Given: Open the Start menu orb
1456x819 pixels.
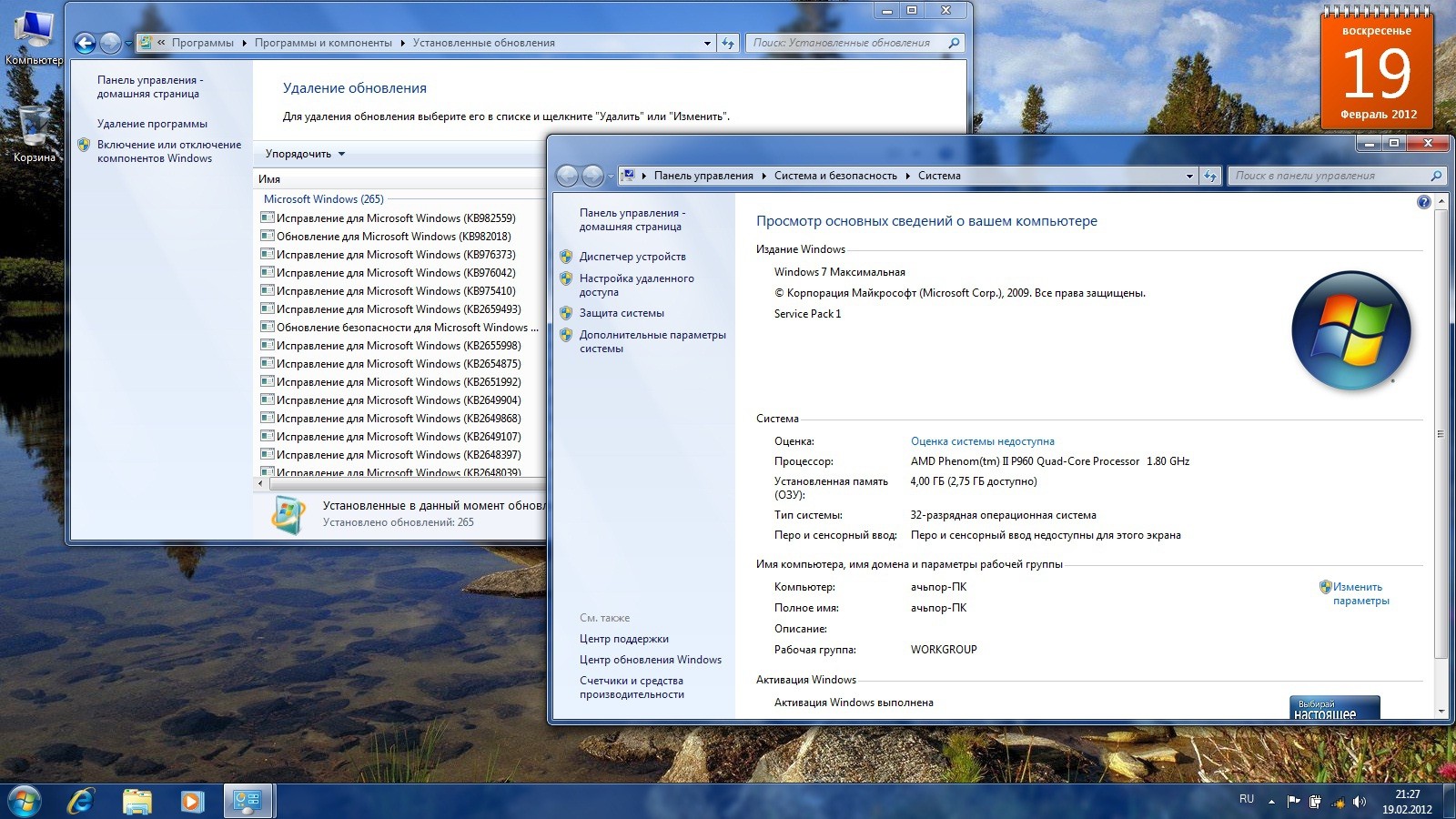Looking at the screenshot, I should coord(25,801).
